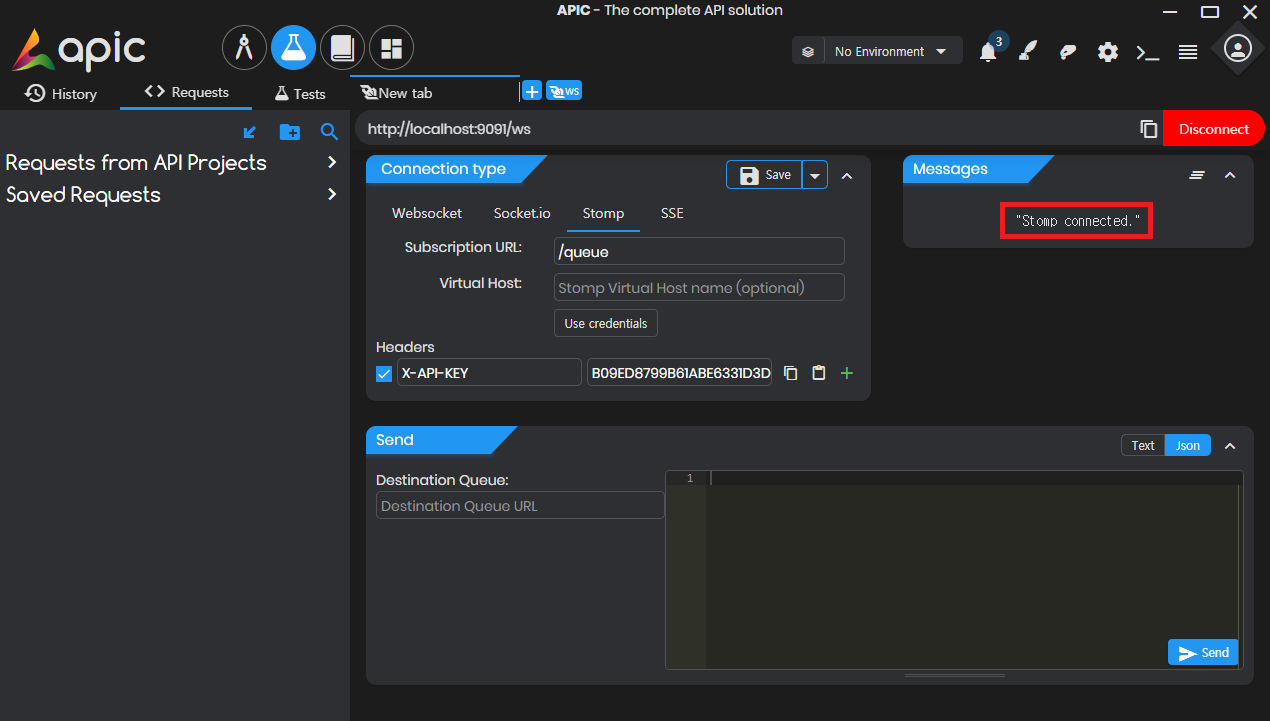The width and height of the screenshot is (1270, 721).
Task: Open the Designer compass icon
Action: [x=244, y=48]
